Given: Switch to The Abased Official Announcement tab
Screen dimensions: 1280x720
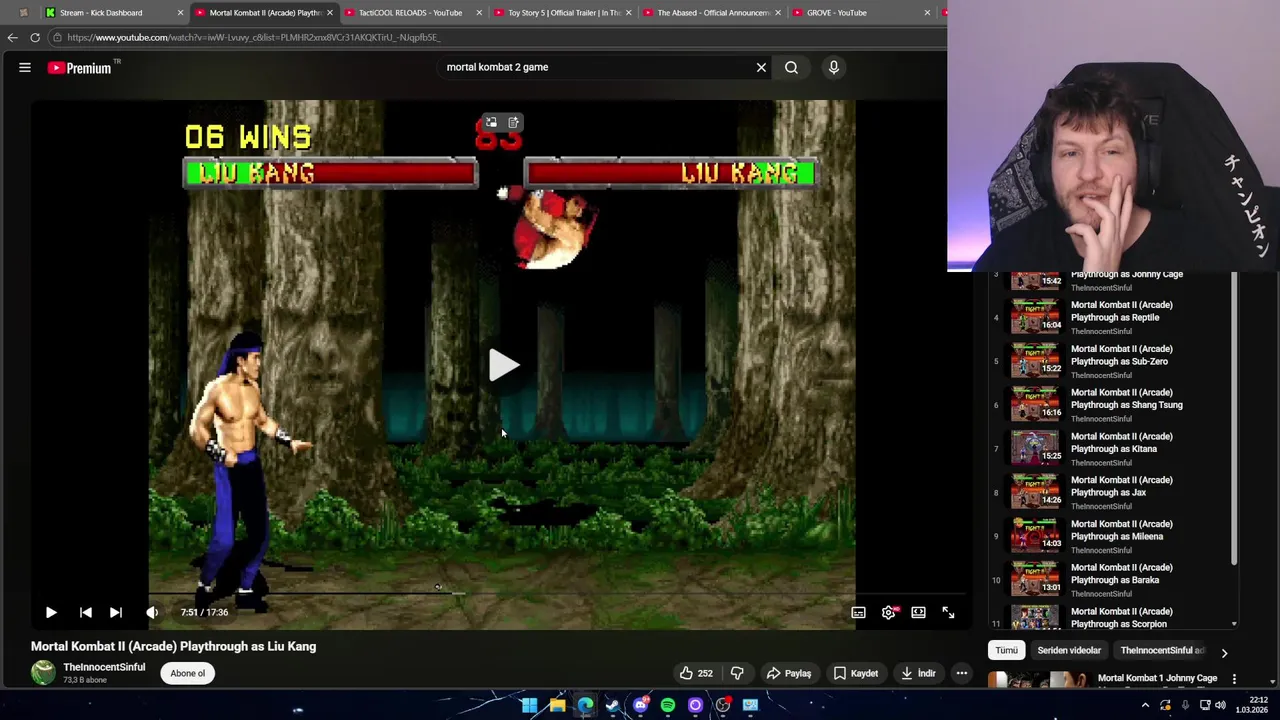Looking at the screenshot, I should click(712, 13).
